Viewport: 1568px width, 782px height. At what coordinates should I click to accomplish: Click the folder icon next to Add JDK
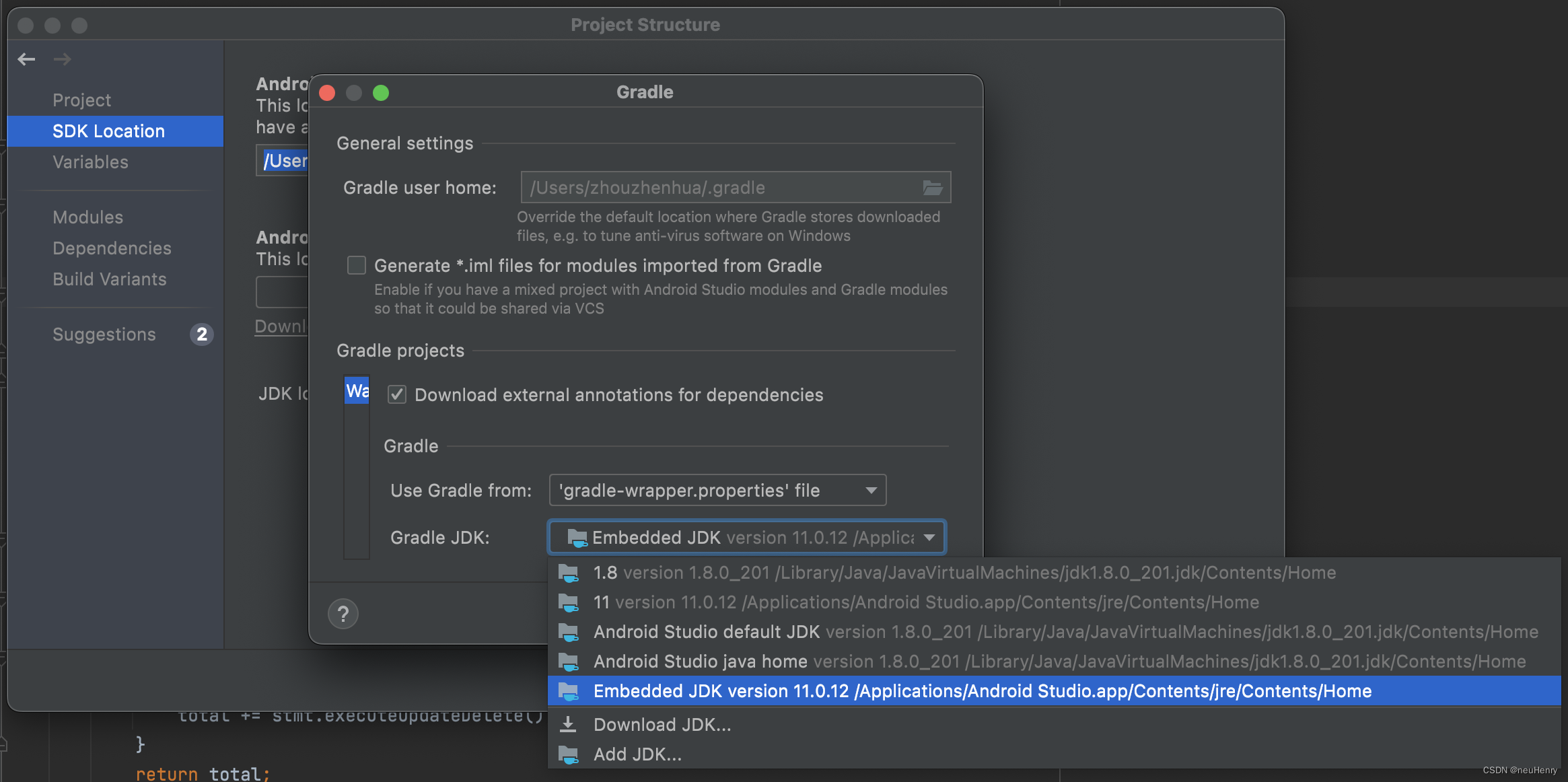pyautogui.click(x=569, y=754)
